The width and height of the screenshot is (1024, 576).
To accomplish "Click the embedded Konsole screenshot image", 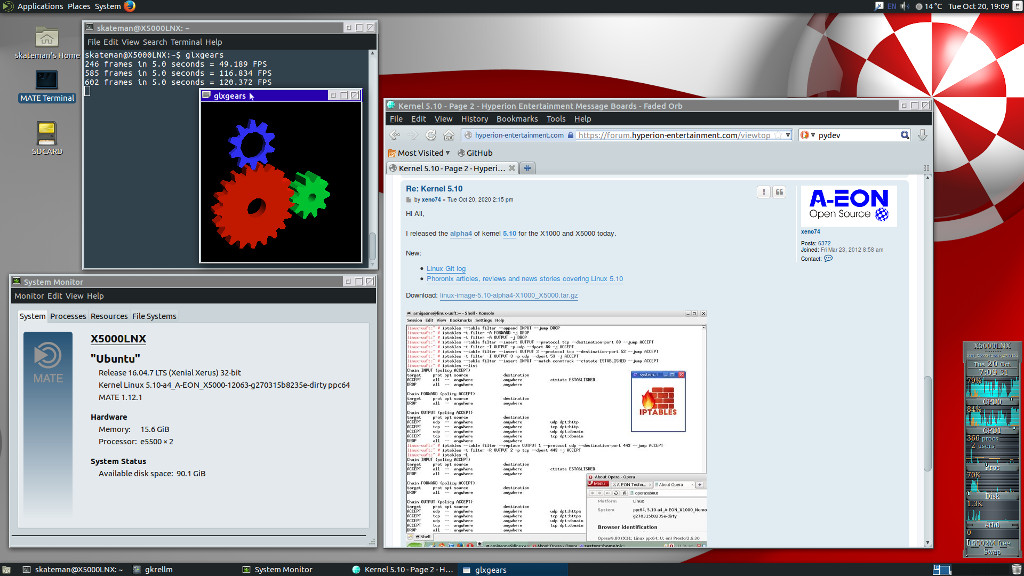I will click(x=556, y=428).
